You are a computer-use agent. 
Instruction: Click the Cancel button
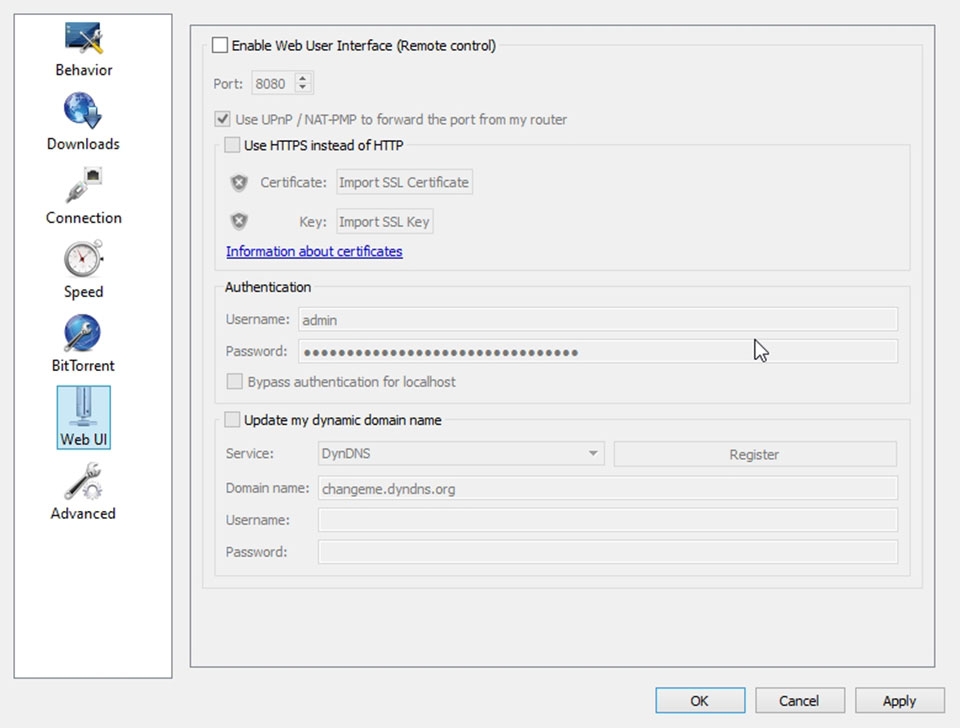click(x=800, y=700)
